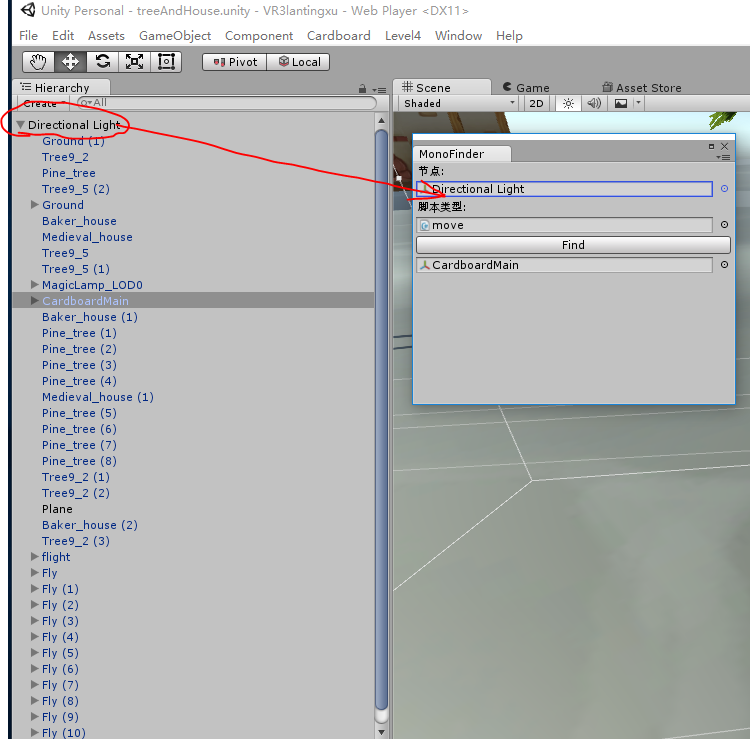Expand the Fly (9) object

point(34,717)
